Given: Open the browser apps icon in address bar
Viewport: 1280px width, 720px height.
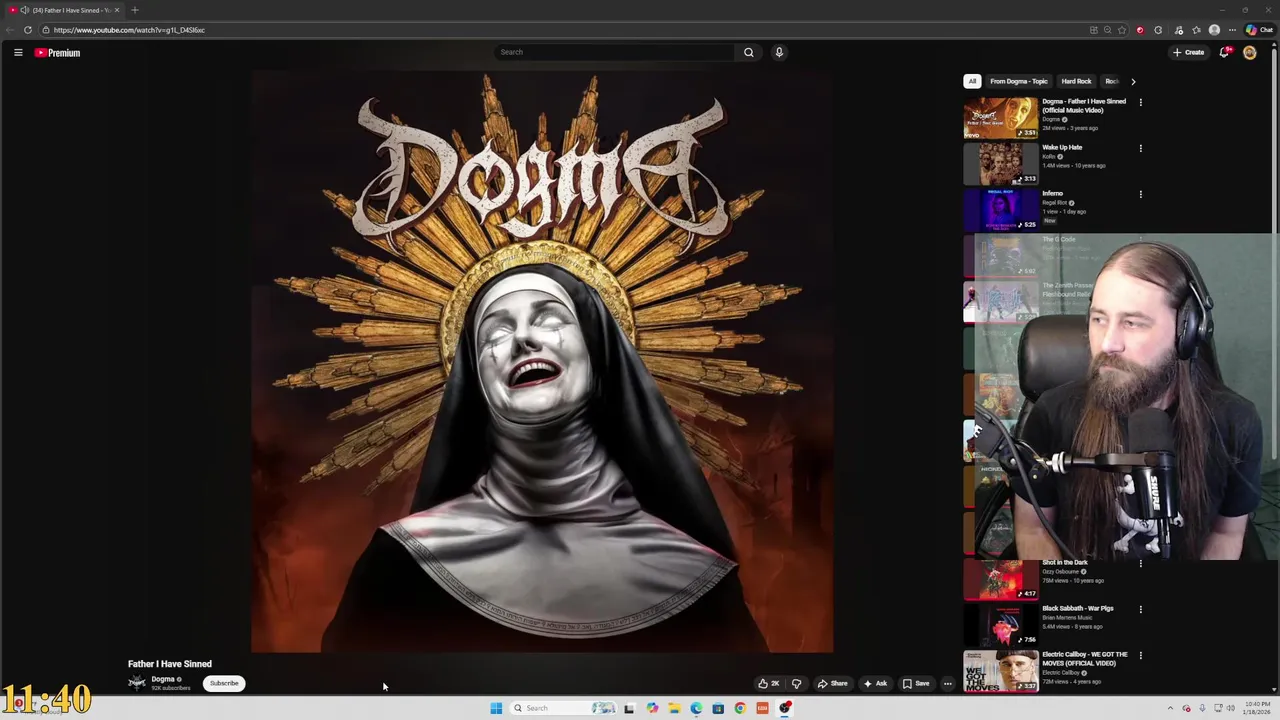Looking at the screenshot, I should (1093, 30).
